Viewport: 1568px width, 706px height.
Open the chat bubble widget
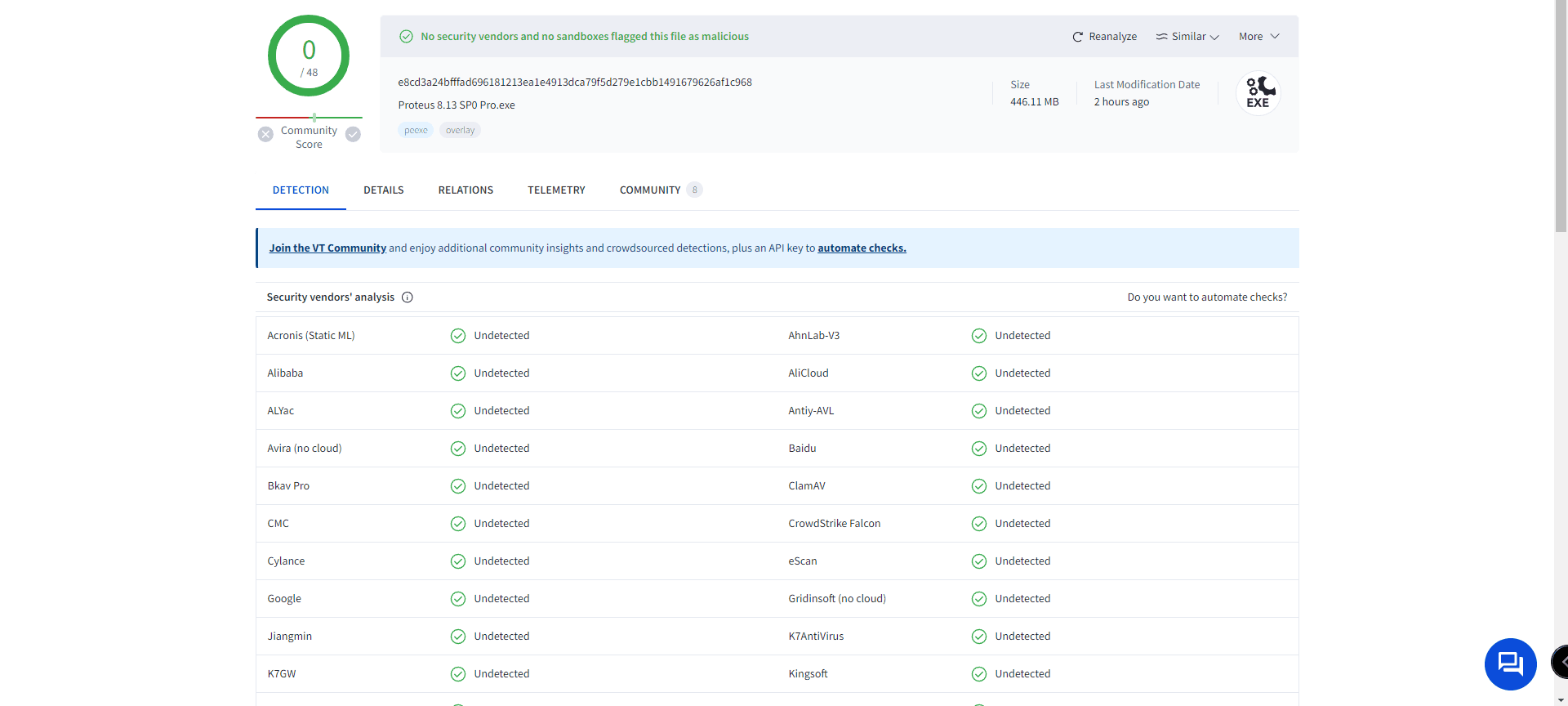coord(1510,664)
